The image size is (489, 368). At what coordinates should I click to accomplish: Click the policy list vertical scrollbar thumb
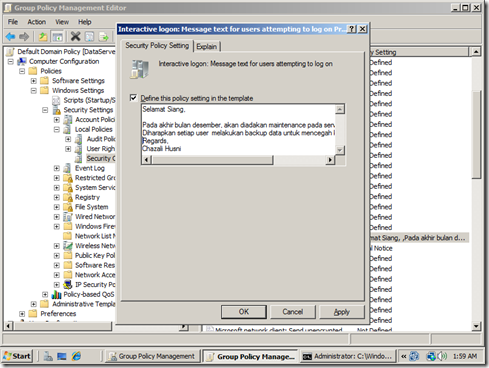(476, 135)
